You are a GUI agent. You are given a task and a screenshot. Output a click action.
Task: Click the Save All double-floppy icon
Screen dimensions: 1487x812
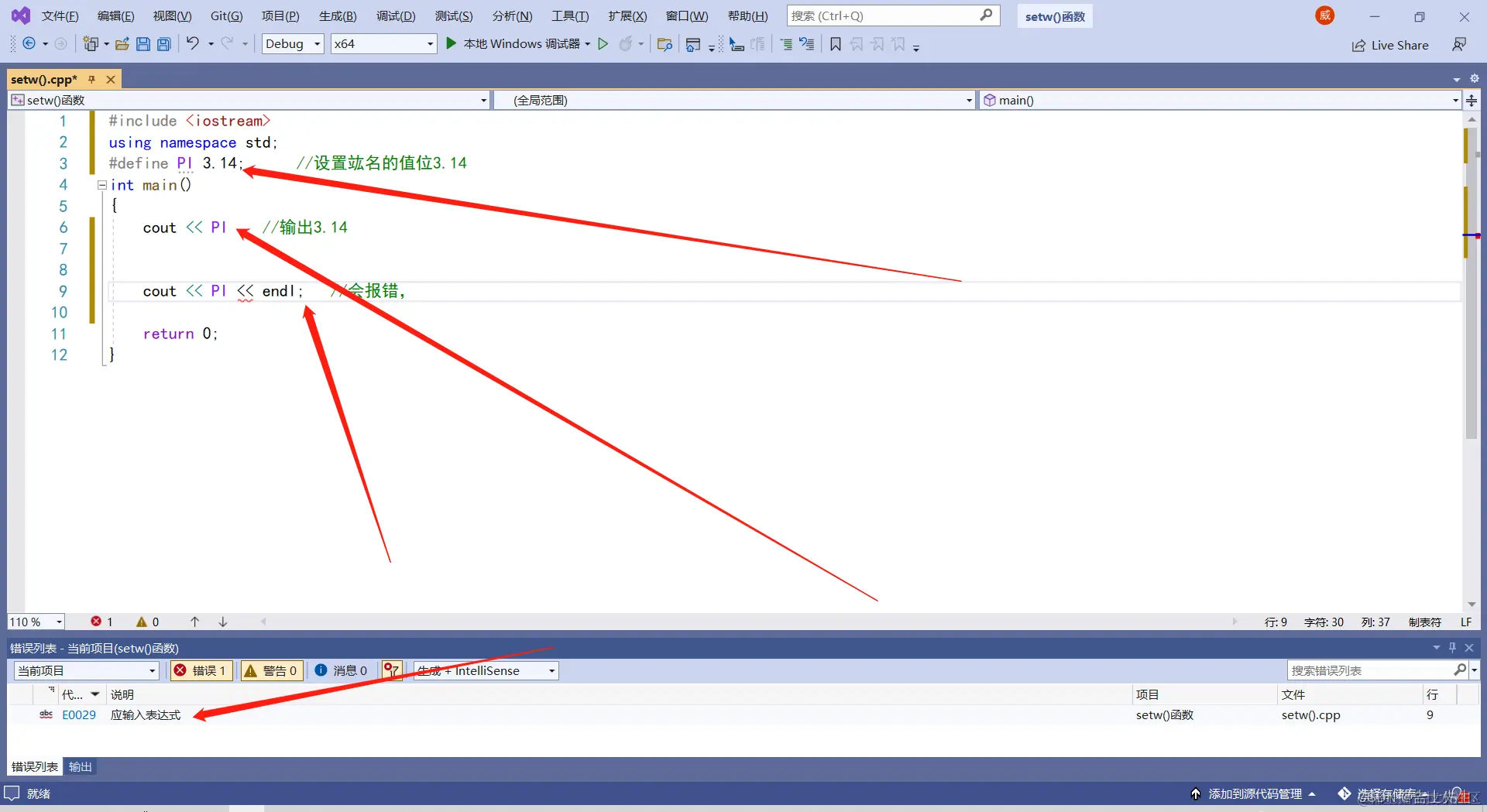click(x=163, y=44)
